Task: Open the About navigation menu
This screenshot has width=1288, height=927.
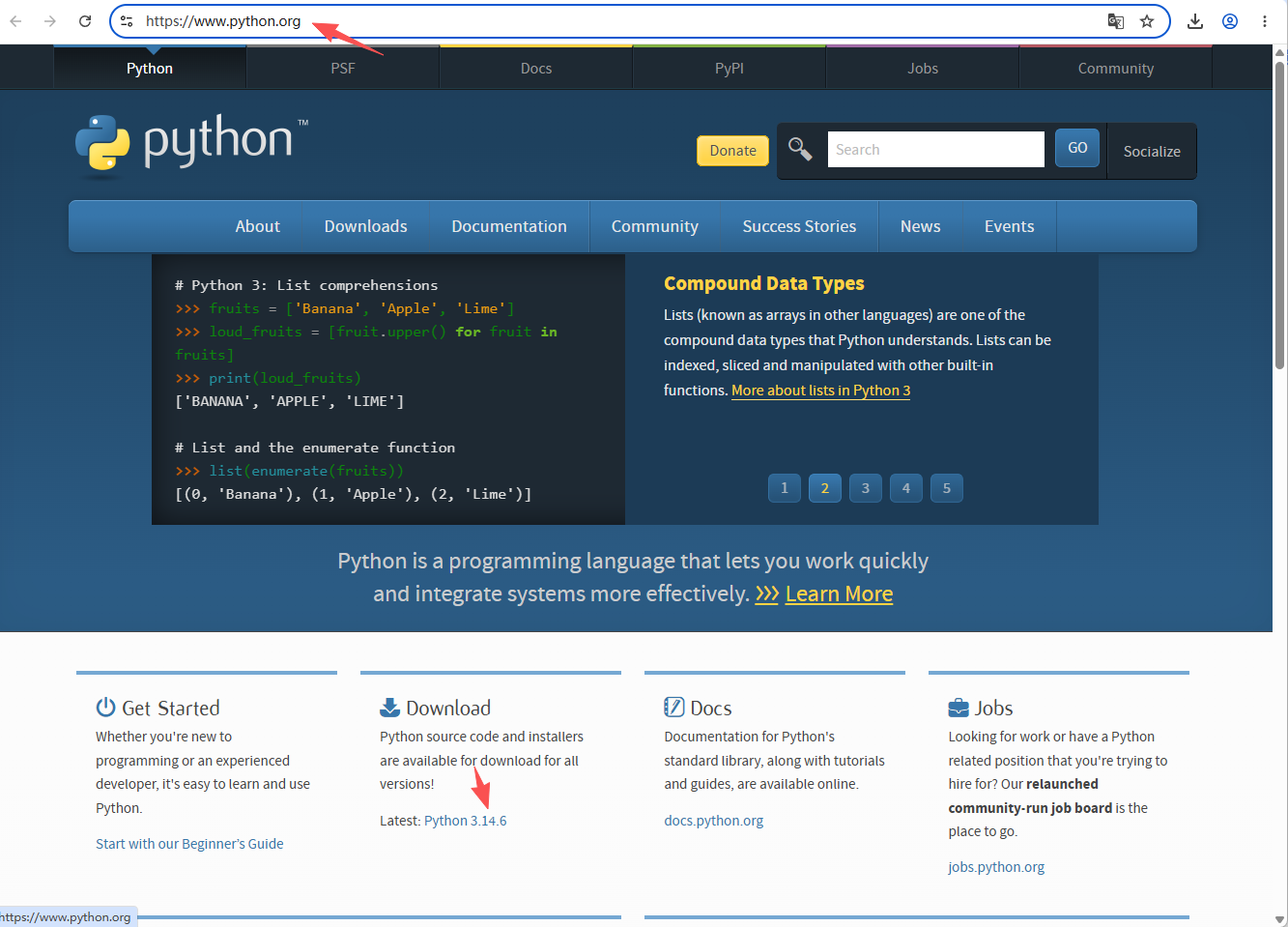Action: point(258,226)
